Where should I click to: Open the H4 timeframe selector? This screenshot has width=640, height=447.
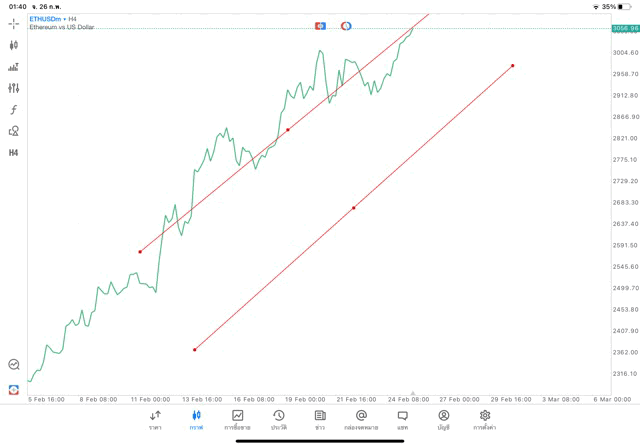click(x=14, y=153)
